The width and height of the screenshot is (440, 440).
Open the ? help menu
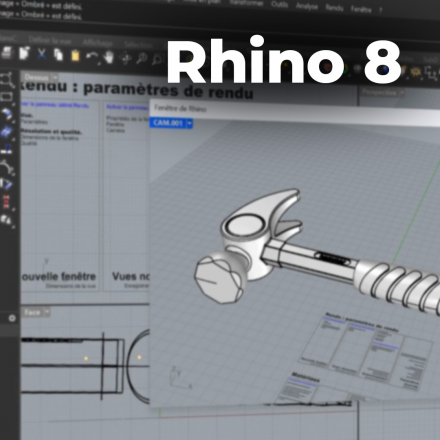coord(380,10)
